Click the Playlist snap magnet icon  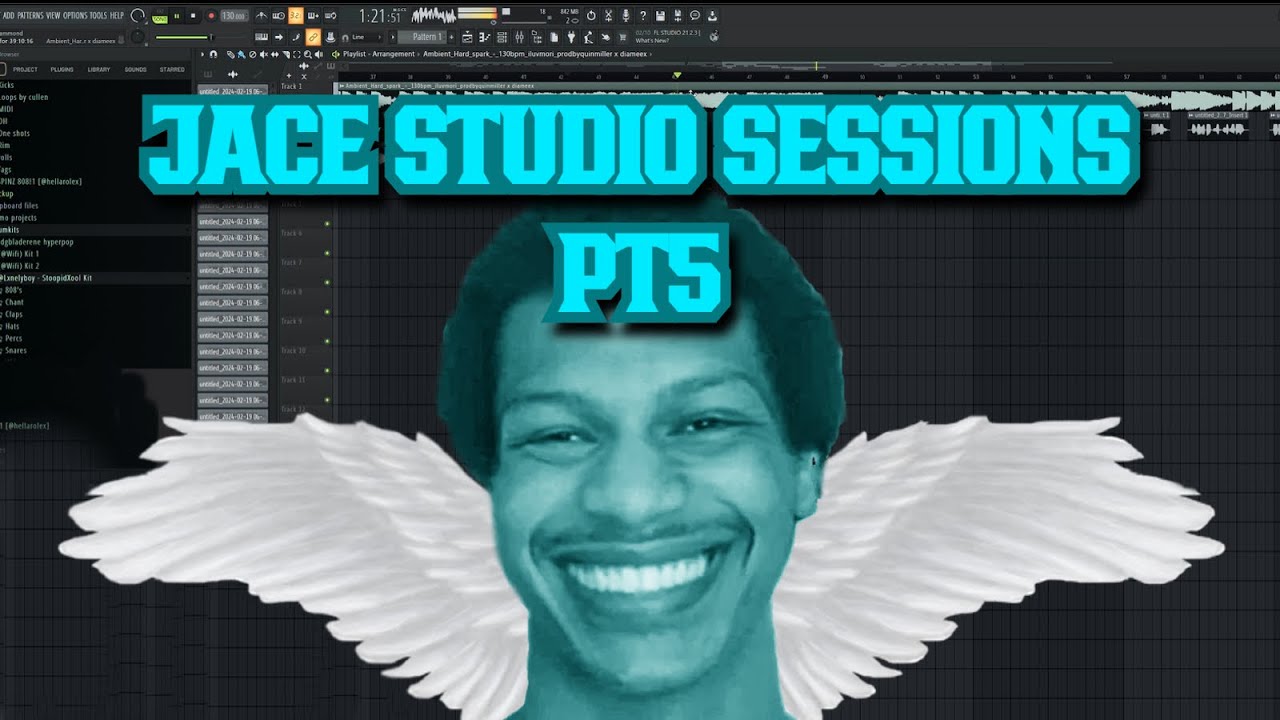click(x=213, y=54)
